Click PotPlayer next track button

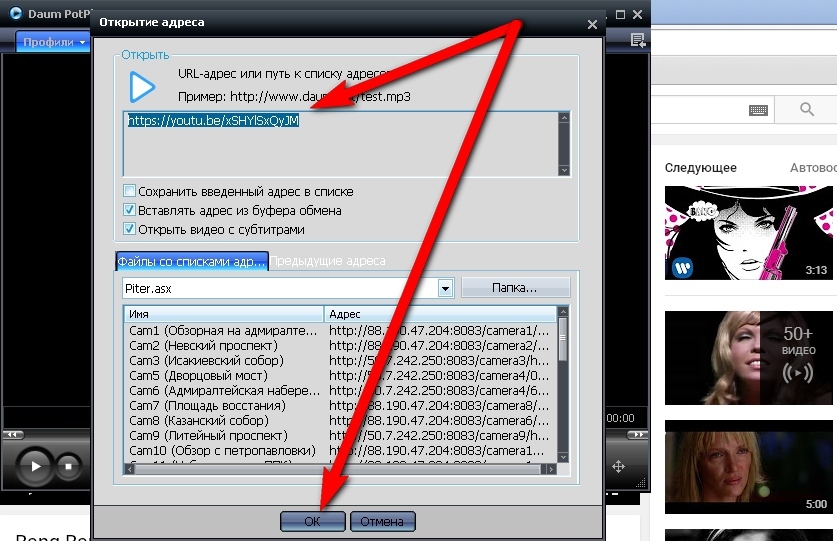637,434
